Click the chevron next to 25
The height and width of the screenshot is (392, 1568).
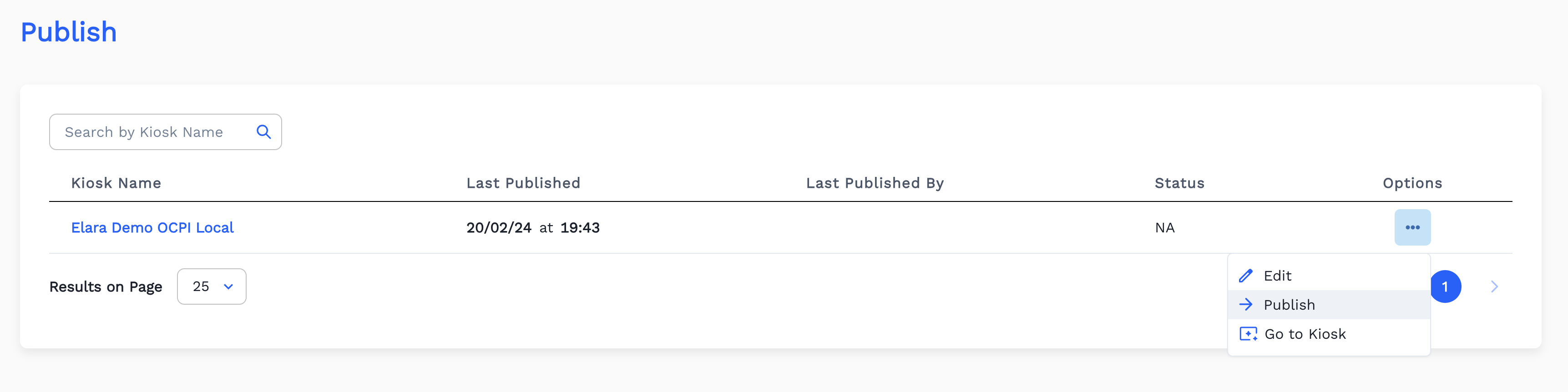[228, 286]
